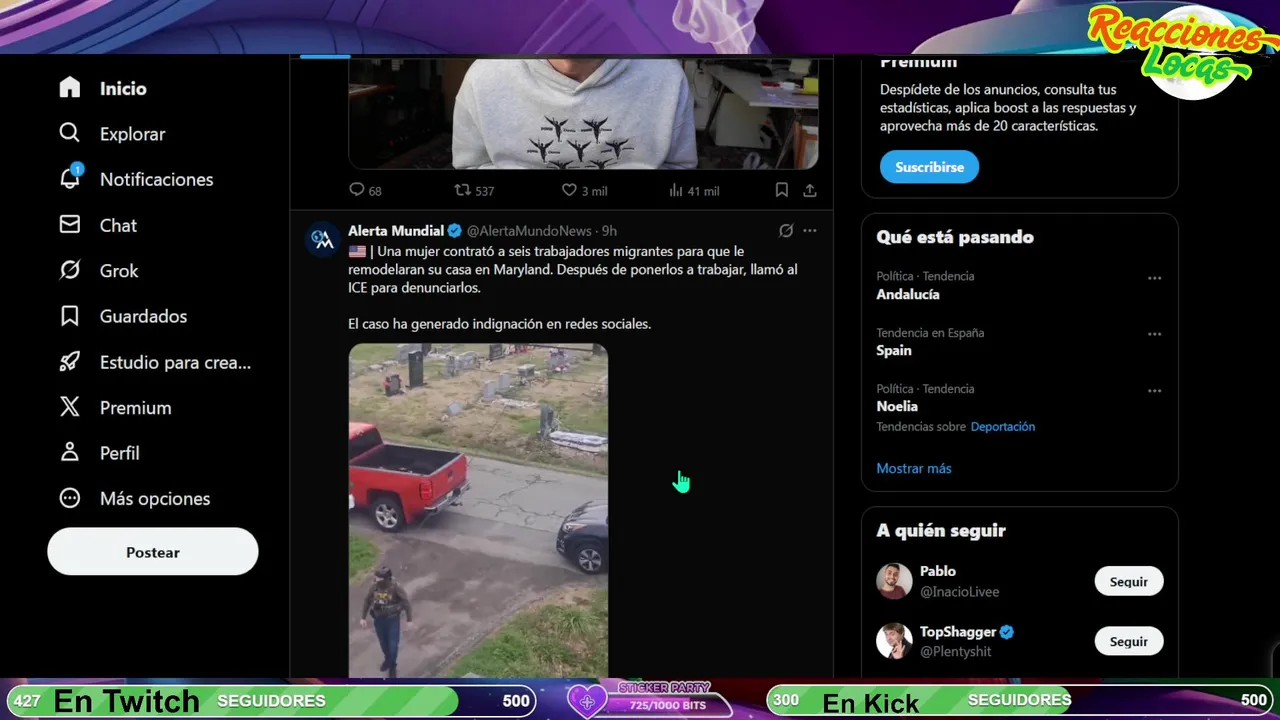Go to Notificaciones menu item
Image resolution: width=1280 pixels, height=720 pixels.
coord(157,179)
